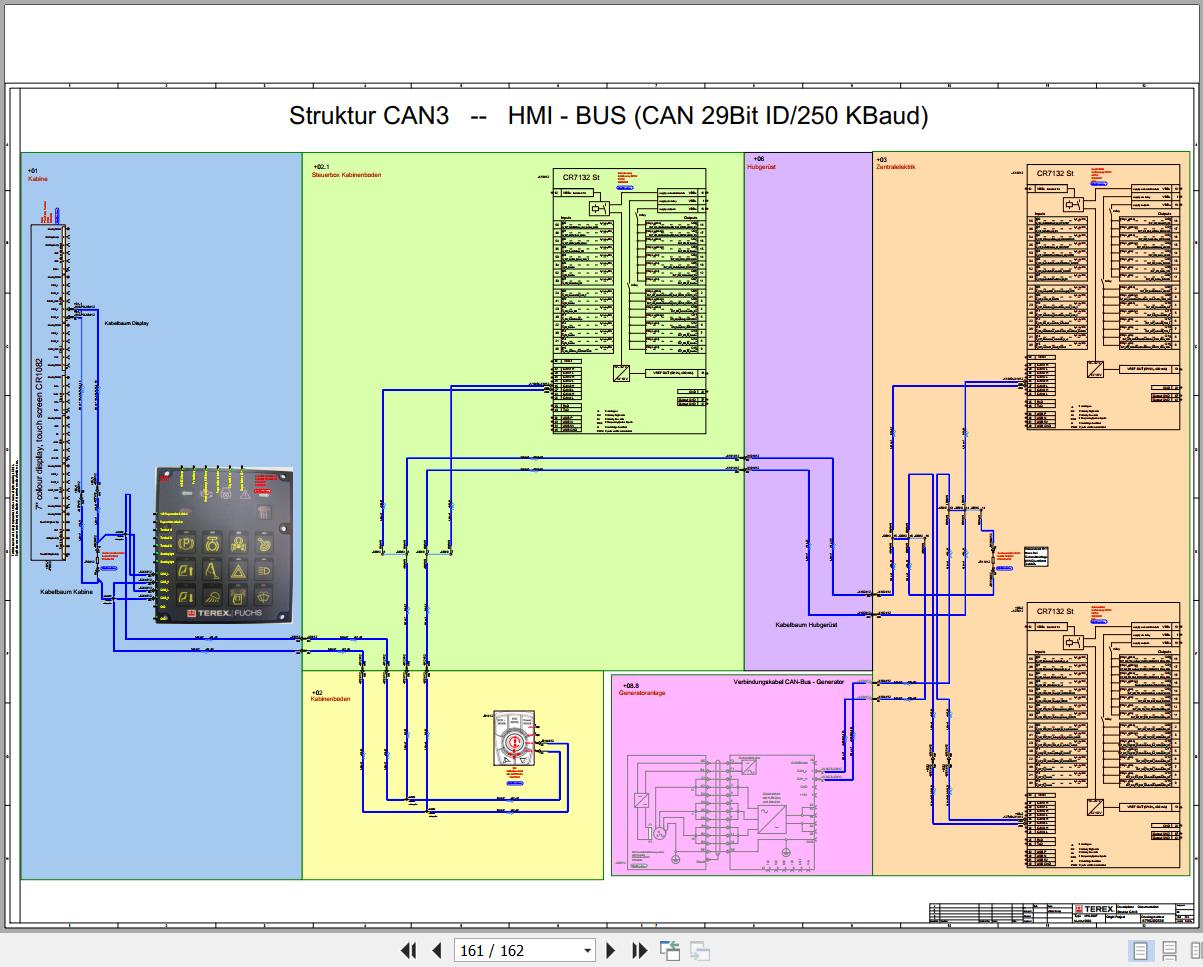This screenshot has height=967, width=1203.
Task: Click the 'Kabelbaum Display' label
Action: pyautogui.click(x=126, y=322)
